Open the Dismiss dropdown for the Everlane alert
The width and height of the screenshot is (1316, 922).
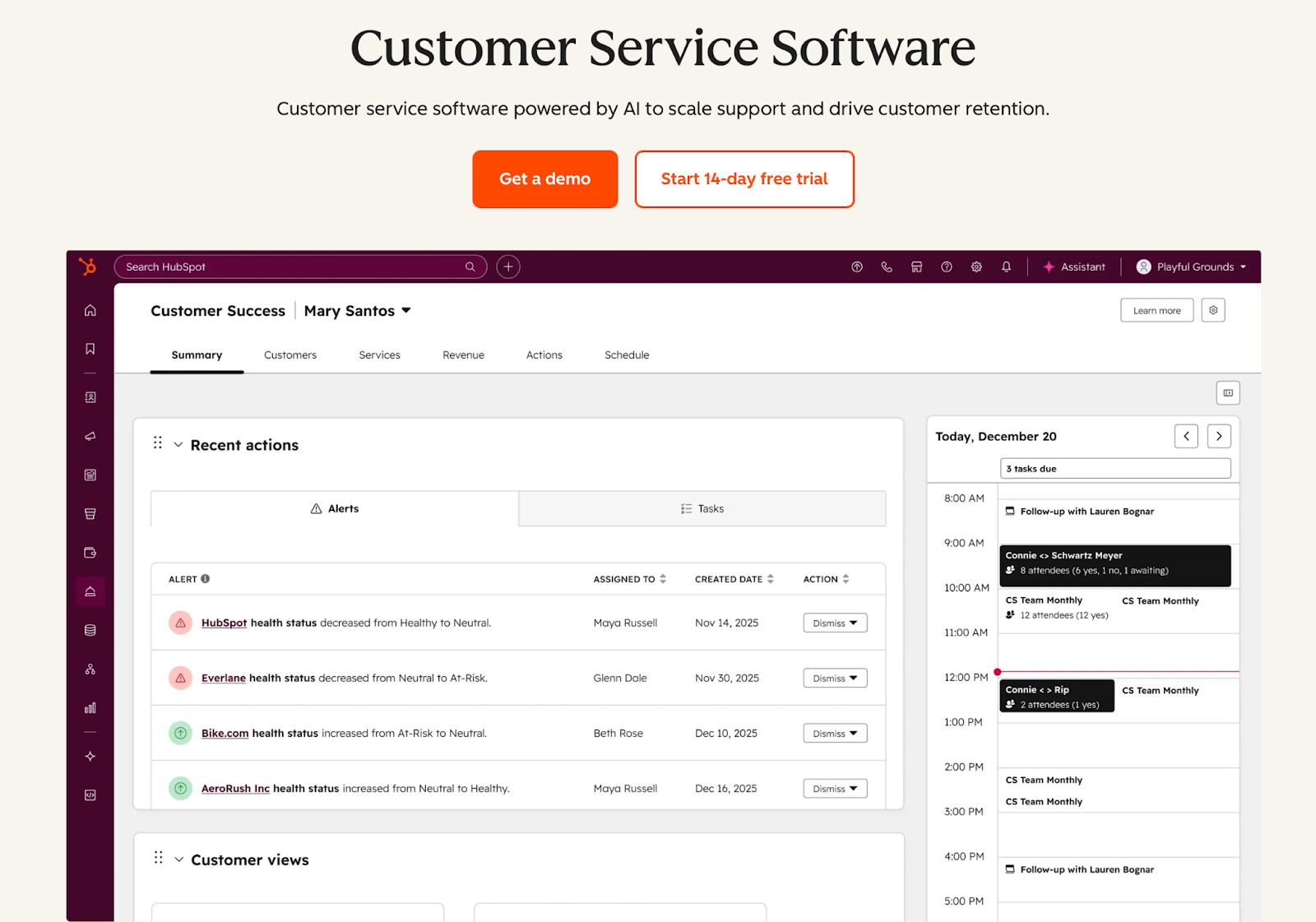click(835, 678)
